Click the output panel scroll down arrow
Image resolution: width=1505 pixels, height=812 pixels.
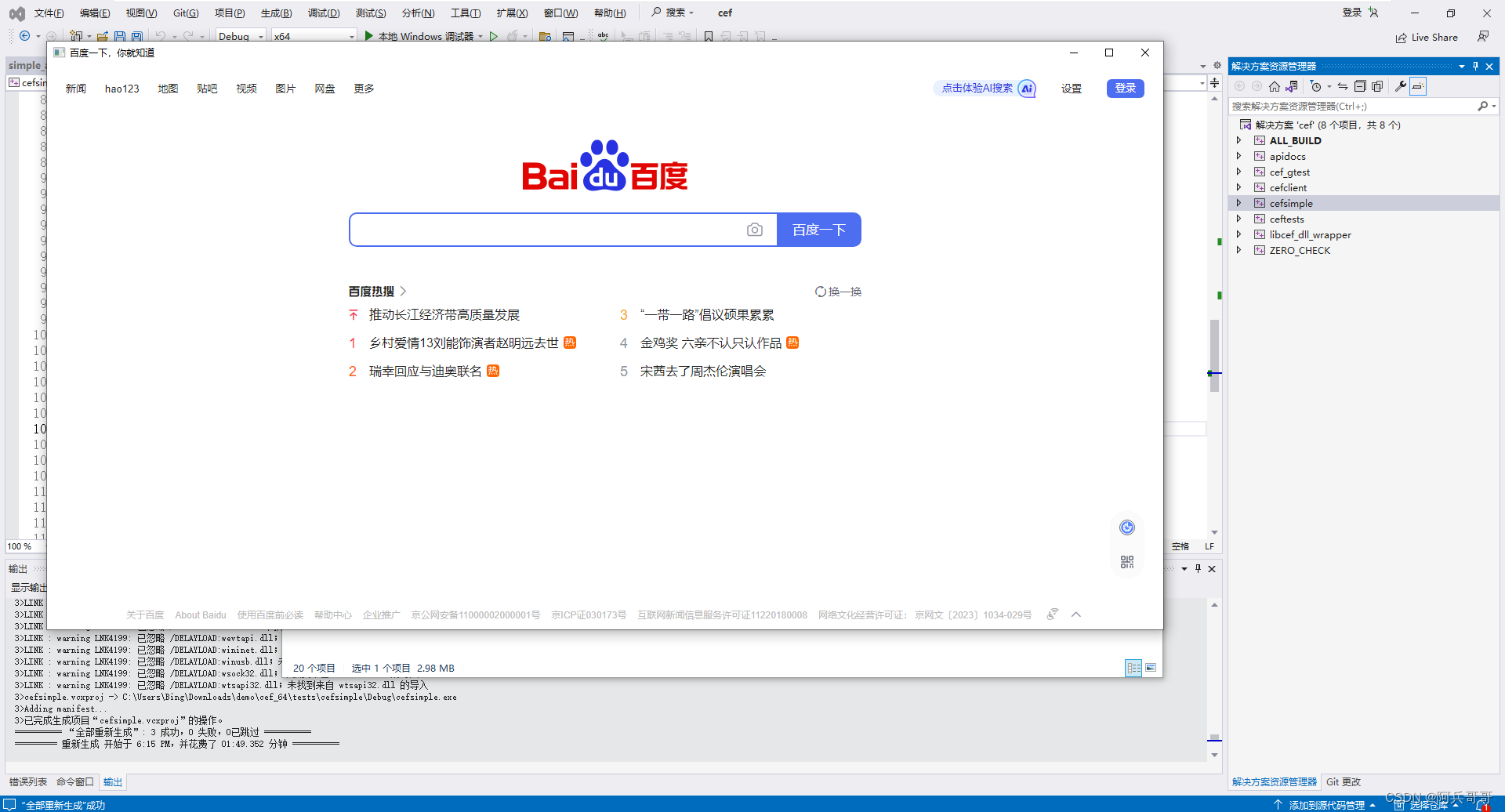point(1214,755)
